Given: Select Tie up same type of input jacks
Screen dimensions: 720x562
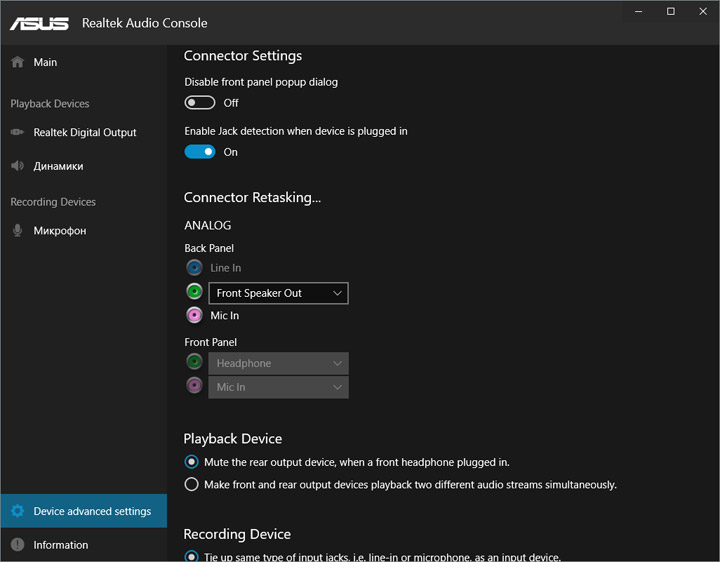Looking at the screenshot, I should tap(192, 556).
